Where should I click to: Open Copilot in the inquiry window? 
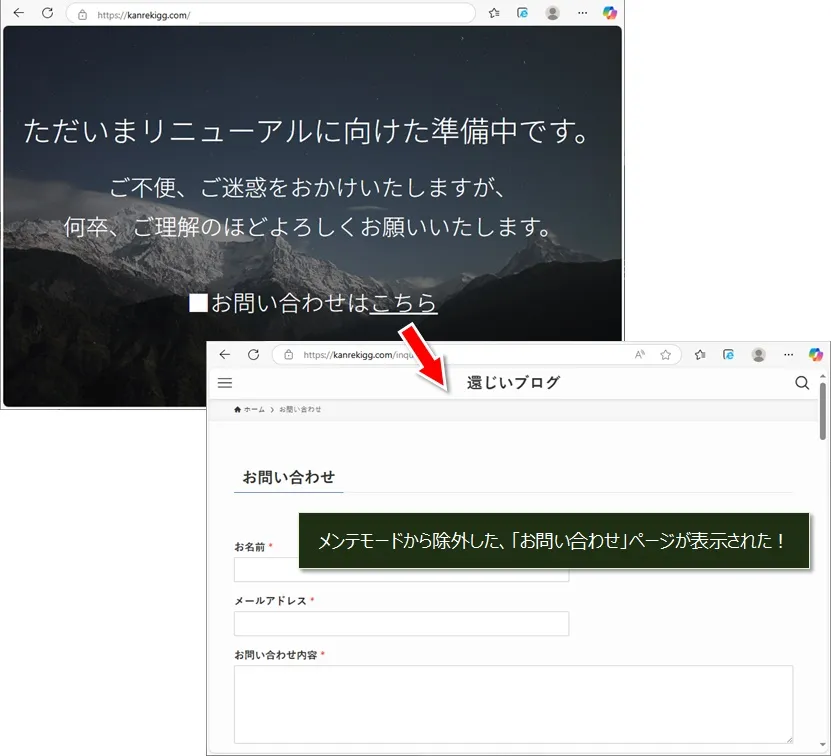[x=816, y=354]
